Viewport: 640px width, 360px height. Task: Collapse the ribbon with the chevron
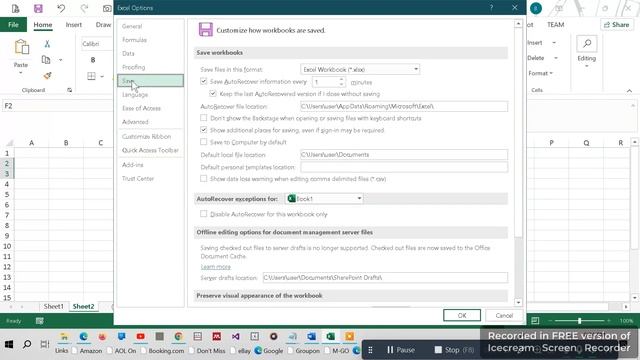click(x=629, y=91)
